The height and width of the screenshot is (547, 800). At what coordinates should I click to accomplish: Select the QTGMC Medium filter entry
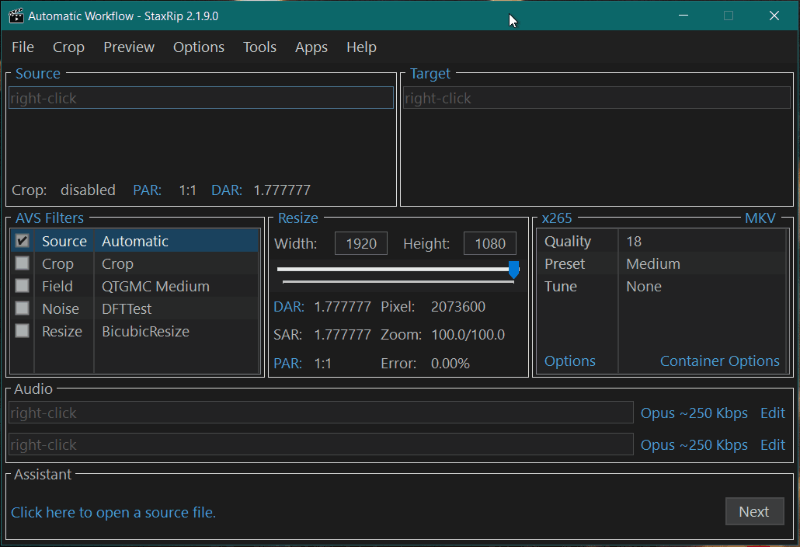click(x=155, y=286)
